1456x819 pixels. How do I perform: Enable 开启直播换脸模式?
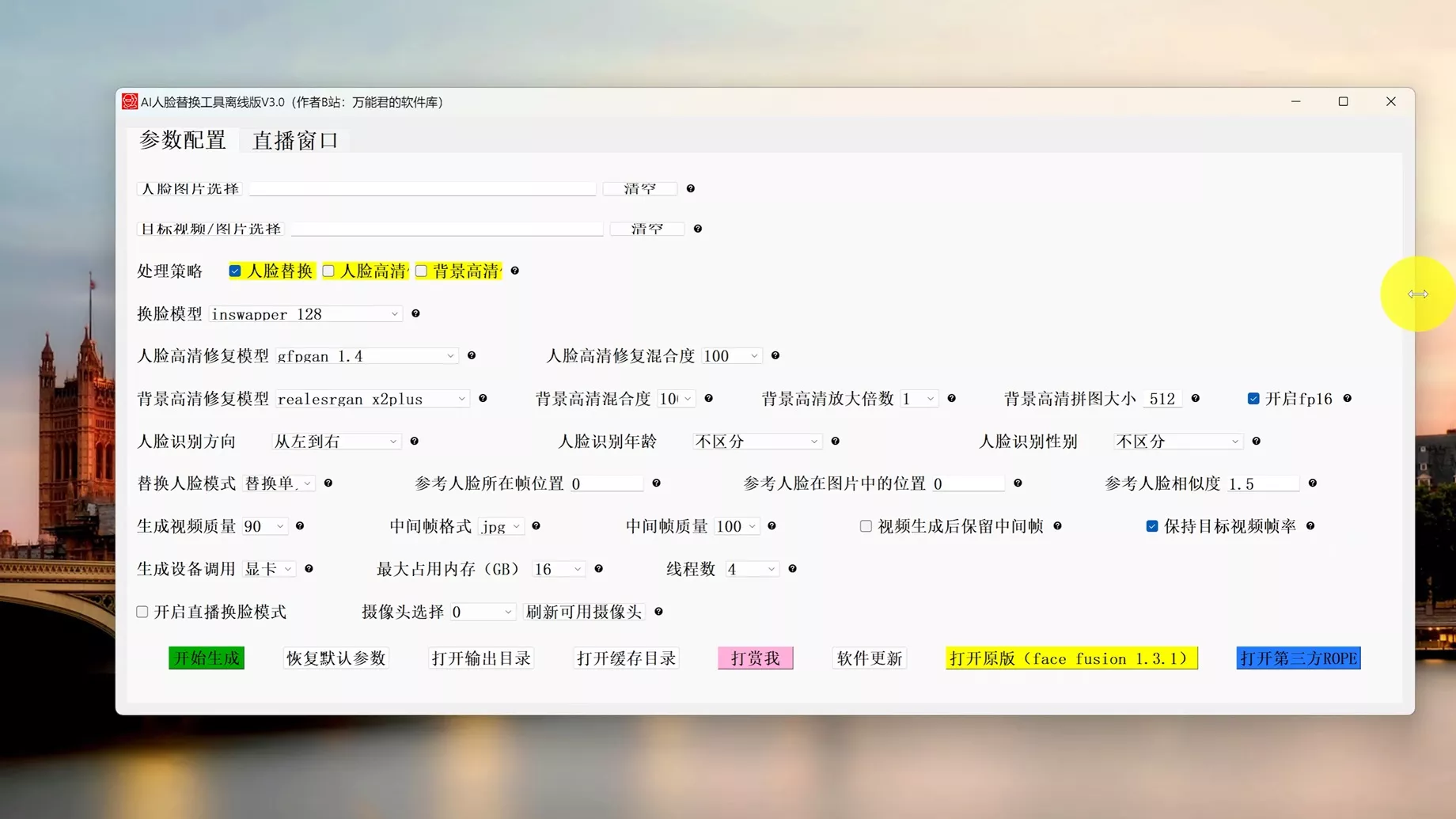(142, 611)
